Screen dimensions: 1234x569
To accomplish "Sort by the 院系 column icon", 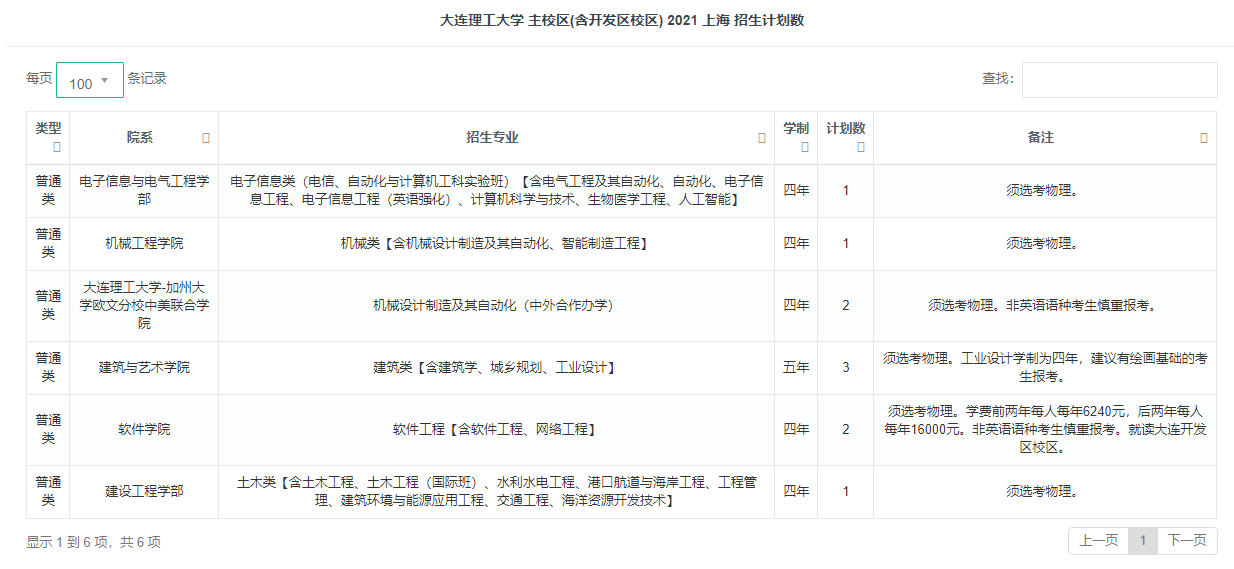I will (206, 138).
